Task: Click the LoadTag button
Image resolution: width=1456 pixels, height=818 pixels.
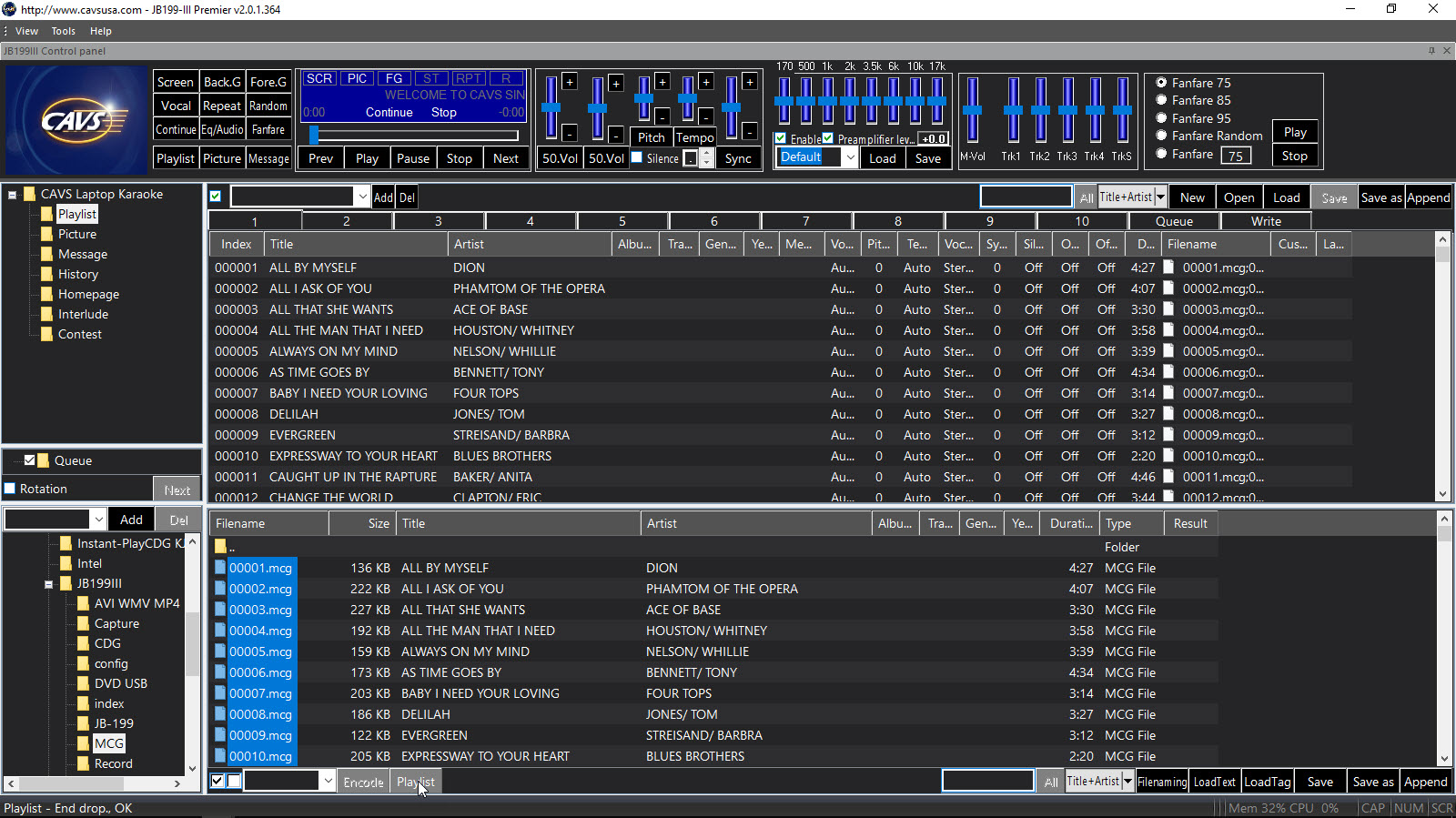Action: [x=1268, y=782]
